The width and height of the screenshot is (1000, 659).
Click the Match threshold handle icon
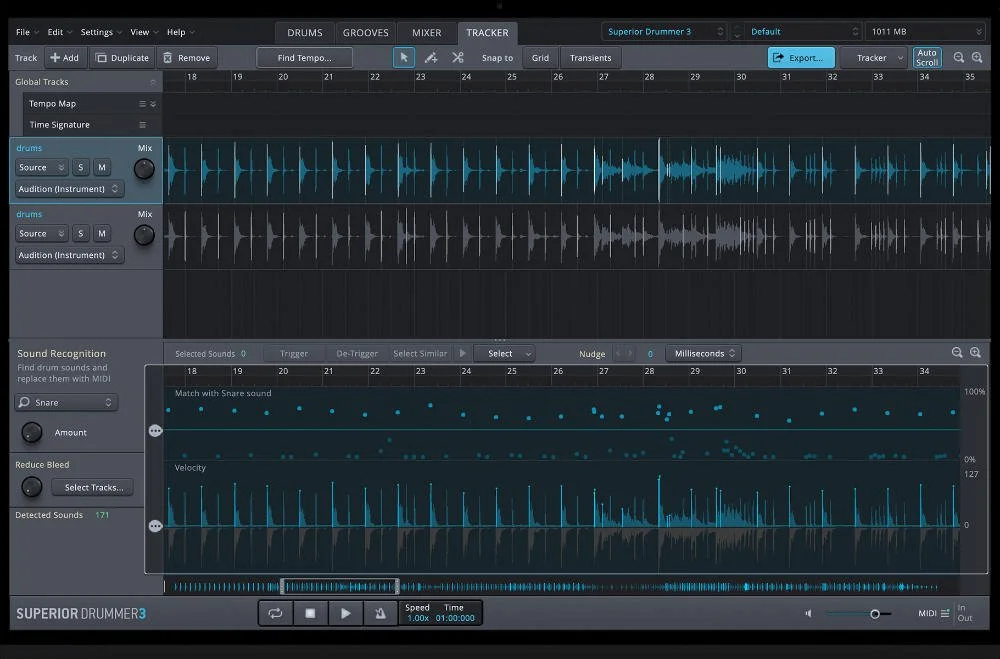click(x=156, y=431)
